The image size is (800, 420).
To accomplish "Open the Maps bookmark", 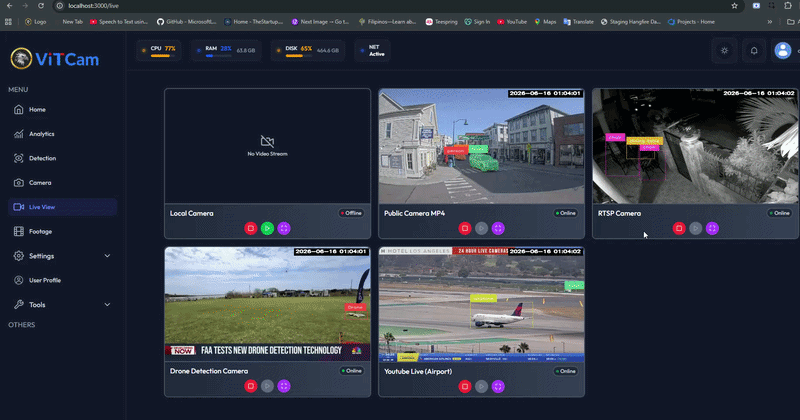I will [545, 22].
